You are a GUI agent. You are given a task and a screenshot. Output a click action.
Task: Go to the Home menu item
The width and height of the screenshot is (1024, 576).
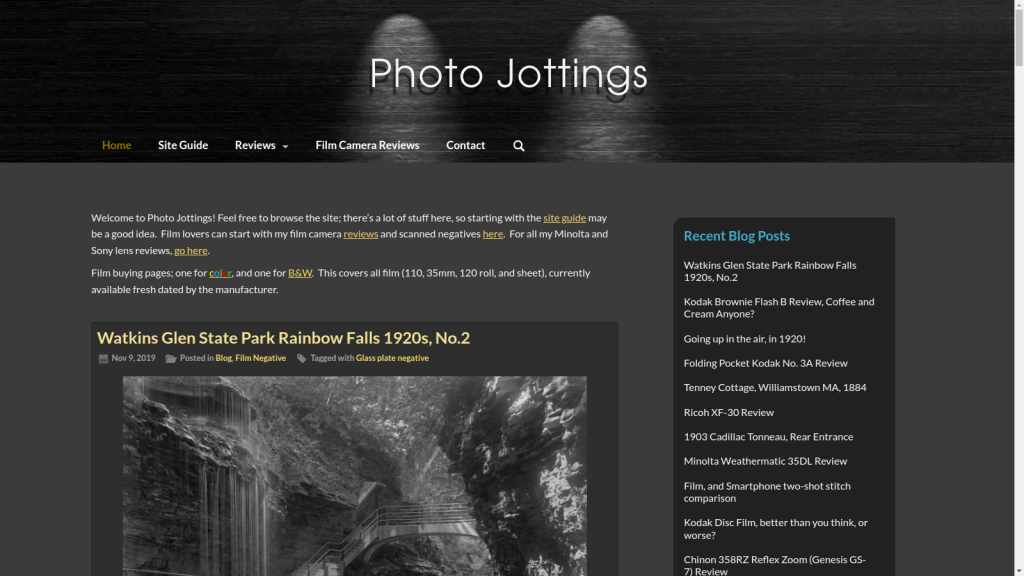[116, 145]
